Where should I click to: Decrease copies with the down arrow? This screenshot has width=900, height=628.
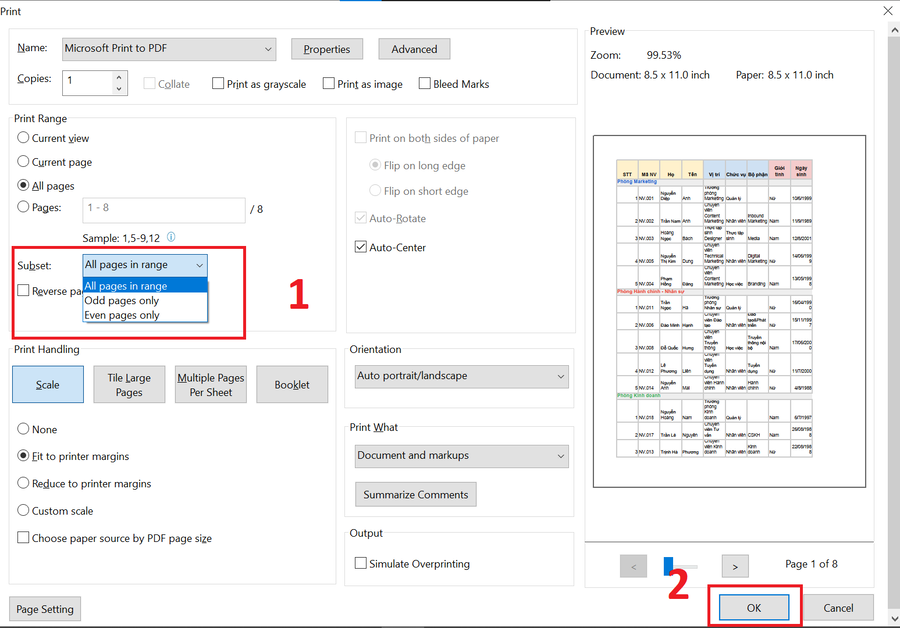pos(119,89)
